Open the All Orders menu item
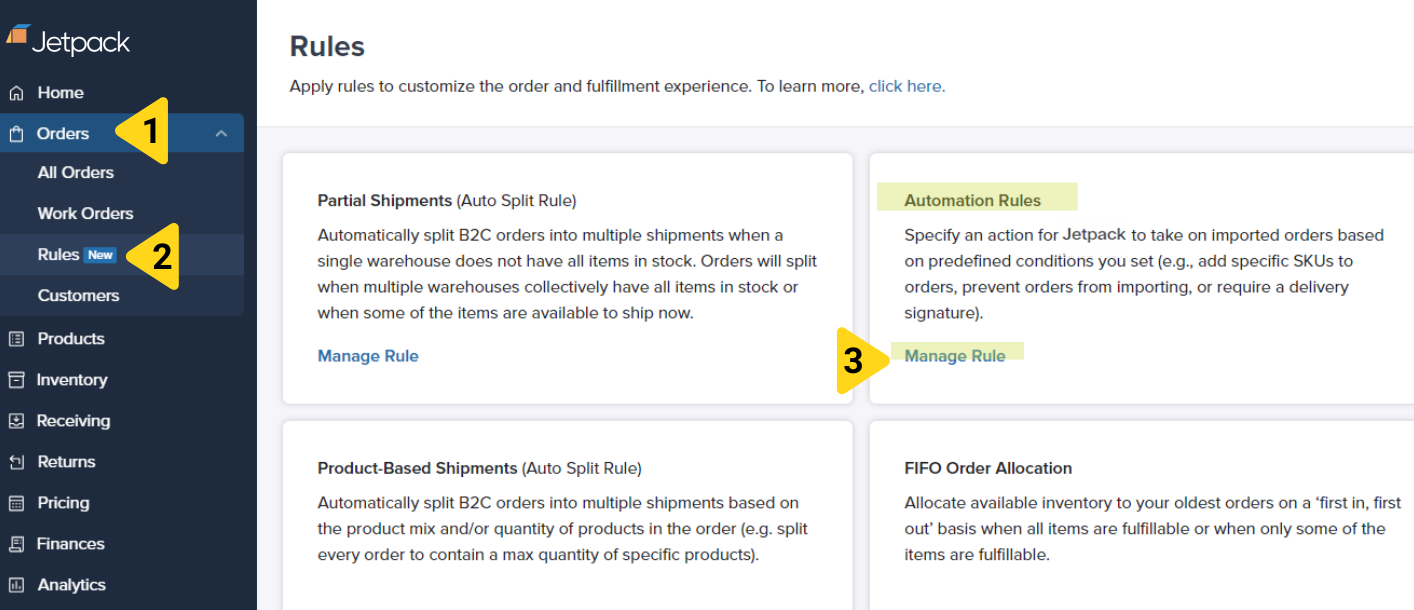The width and height of the screenshot is (1414, 610). (75, 172)
